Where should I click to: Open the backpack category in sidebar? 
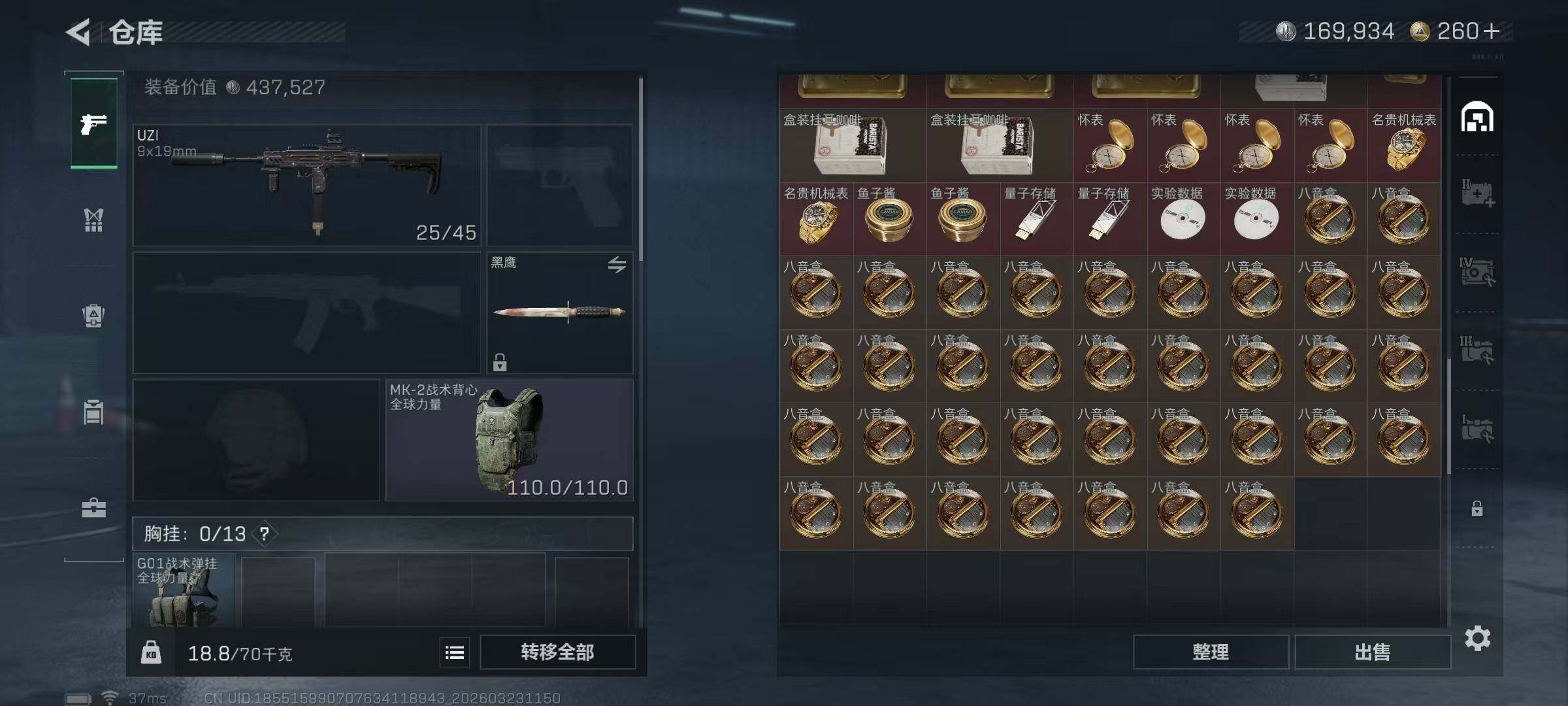click(93, 316)
